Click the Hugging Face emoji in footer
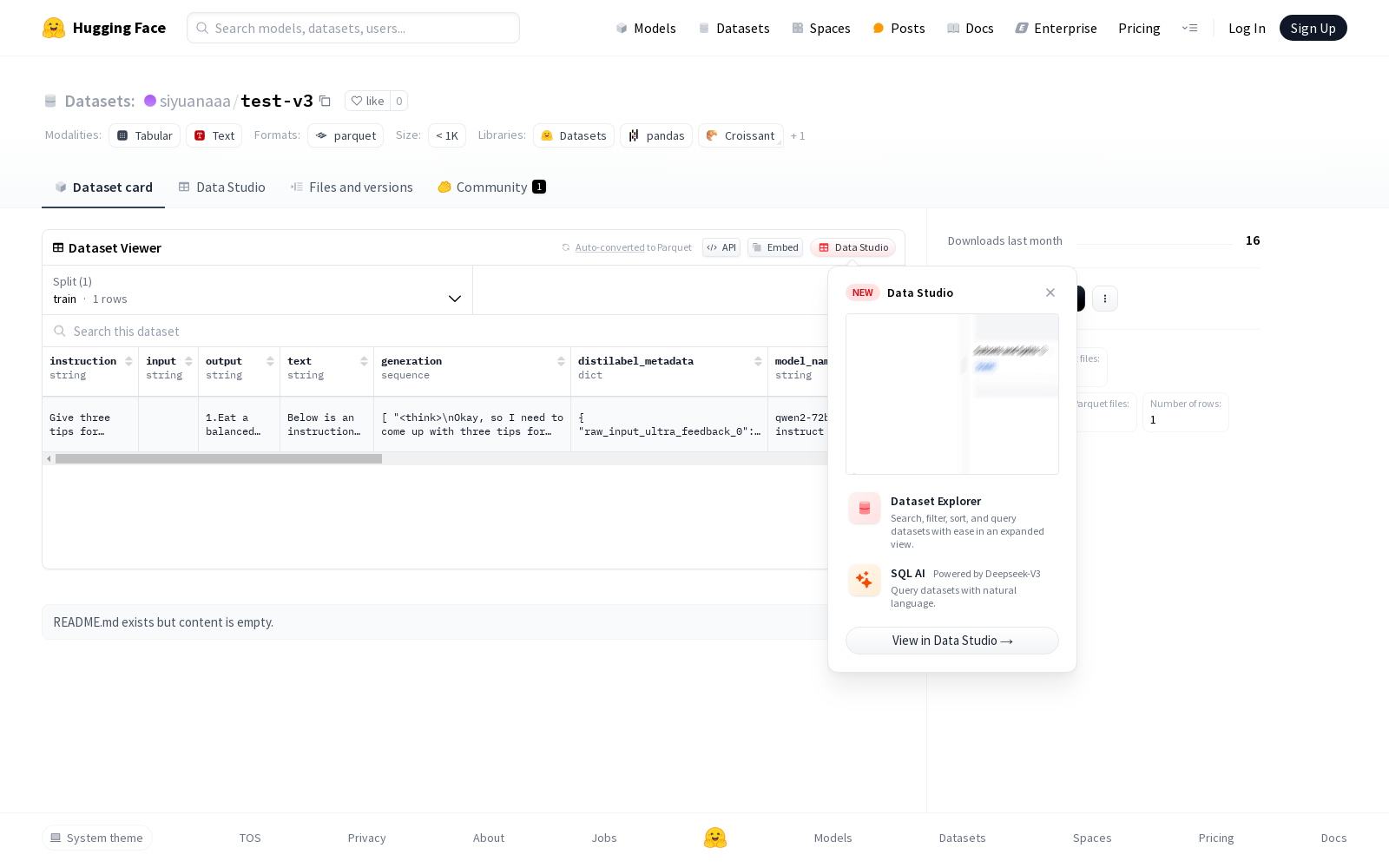This screenshot has height=868, width=1389. (x=715, y=838)
